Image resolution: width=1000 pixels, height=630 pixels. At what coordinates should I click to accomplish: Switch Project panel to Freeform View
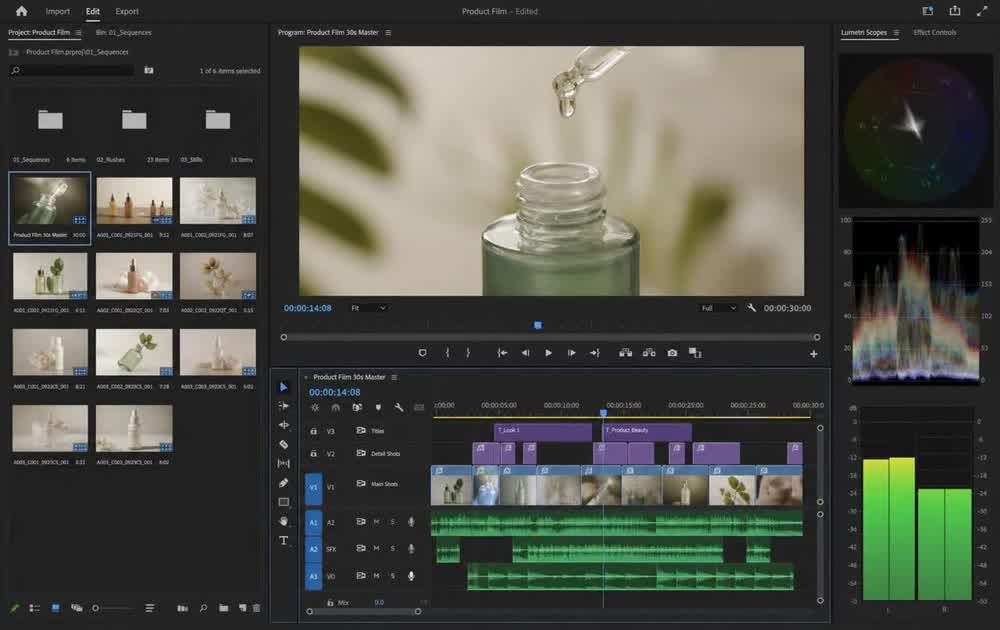click(77, 608)
